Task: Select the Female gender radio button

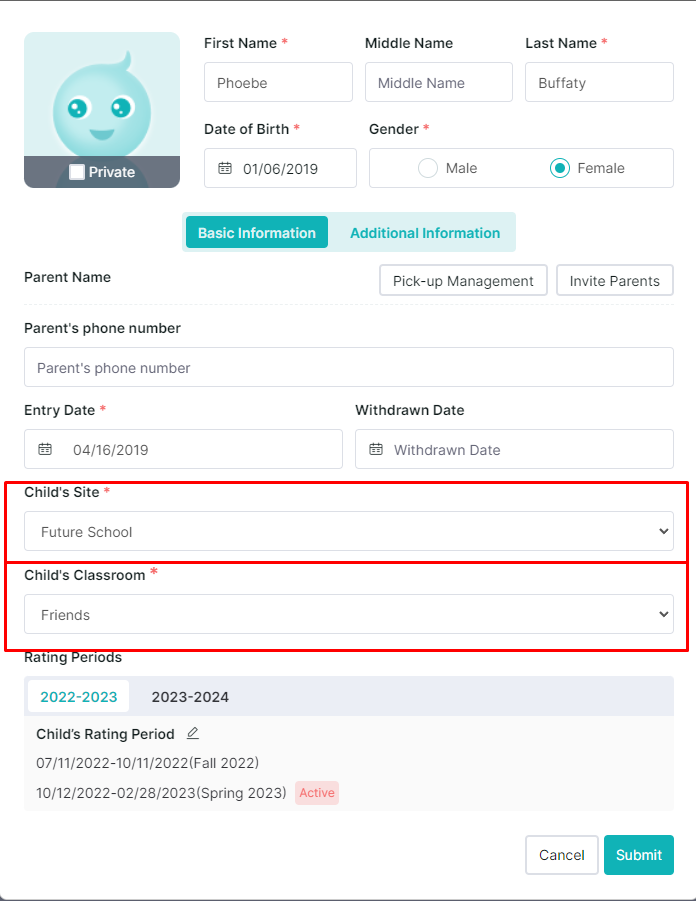Action: pyautogui.click(x=560, y=168)
